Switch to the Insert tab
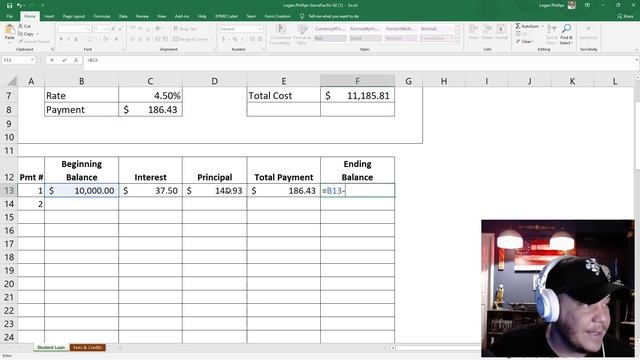The width and height of the screenshot is (640, 360). click(49, 16)
